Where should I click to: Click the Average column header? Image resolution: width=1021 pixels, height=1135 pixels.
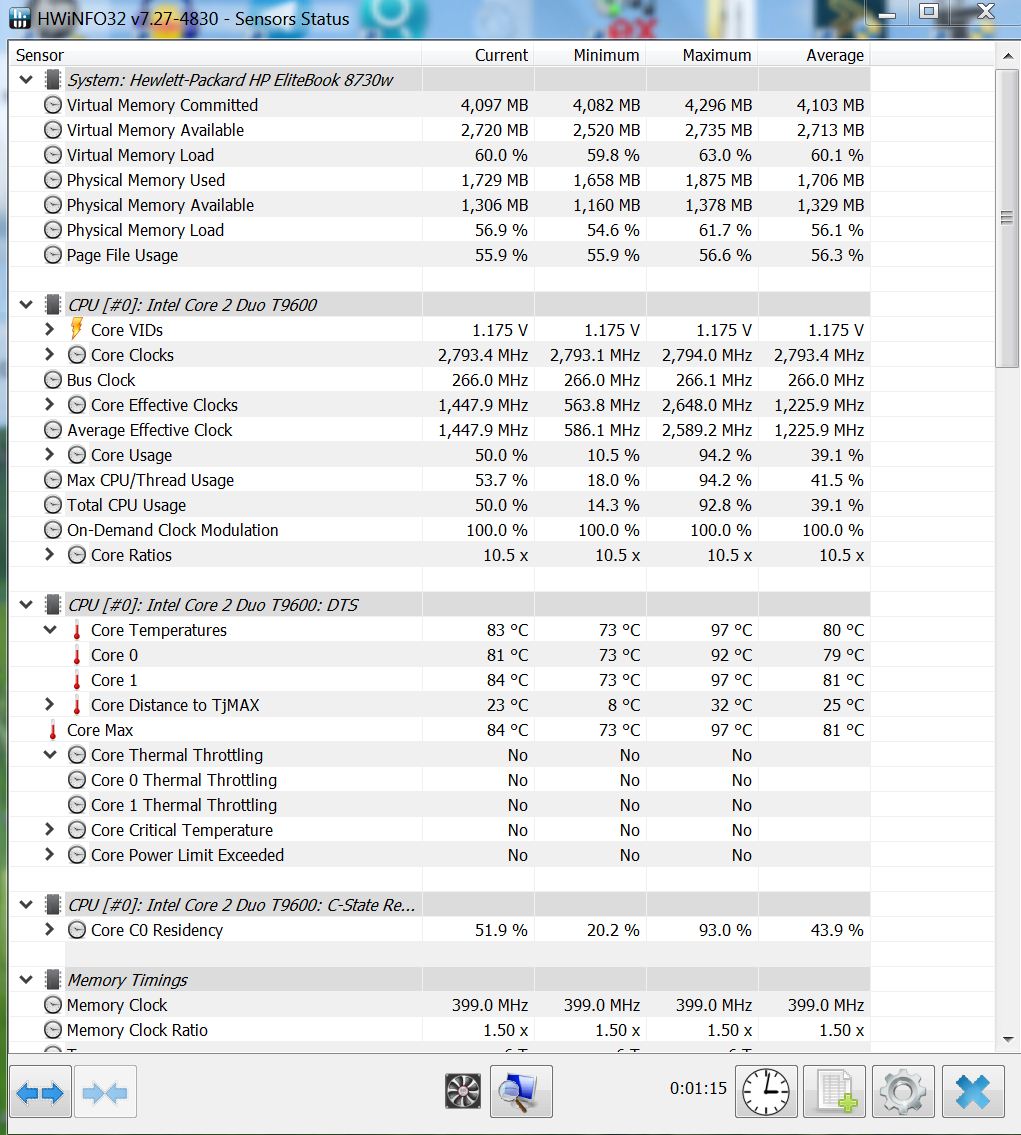[x=814, y=55]
